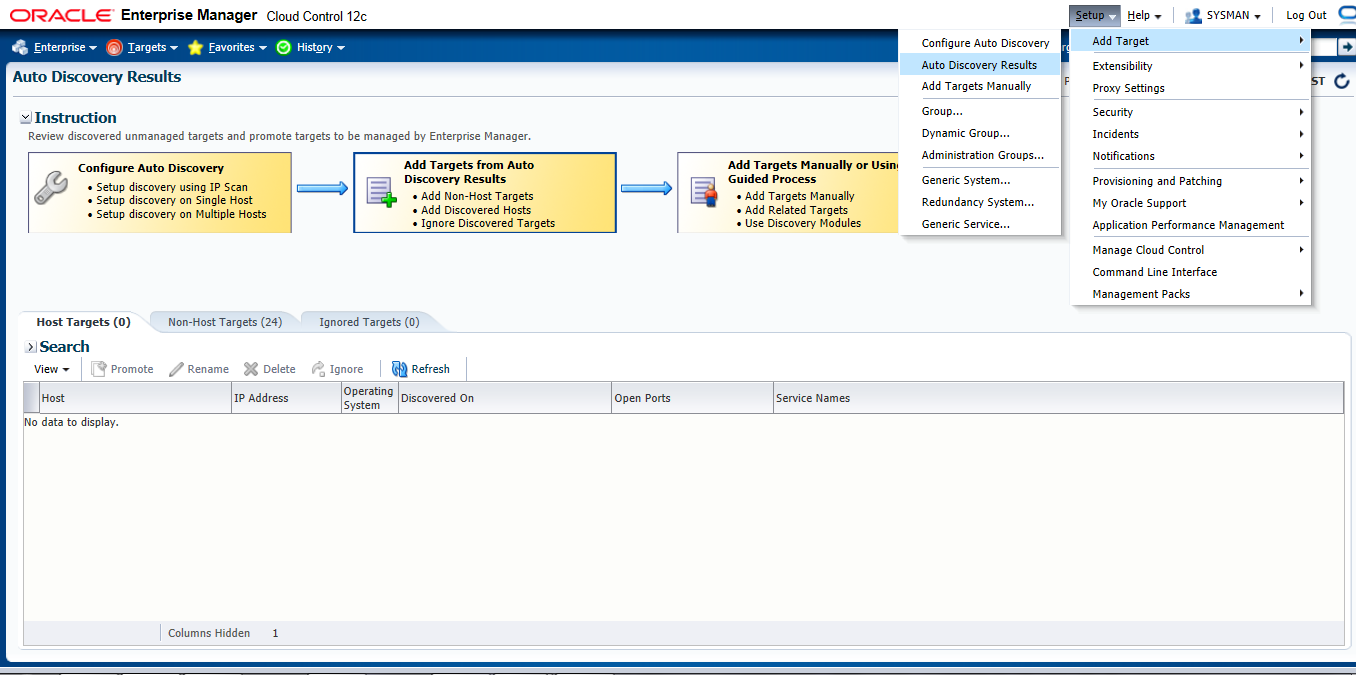Image resolution: width=1356 pixels, height=675 pixels.
Task: Click the wrench Configure Auto Discovery icon
Action: (x=50, y=188)
